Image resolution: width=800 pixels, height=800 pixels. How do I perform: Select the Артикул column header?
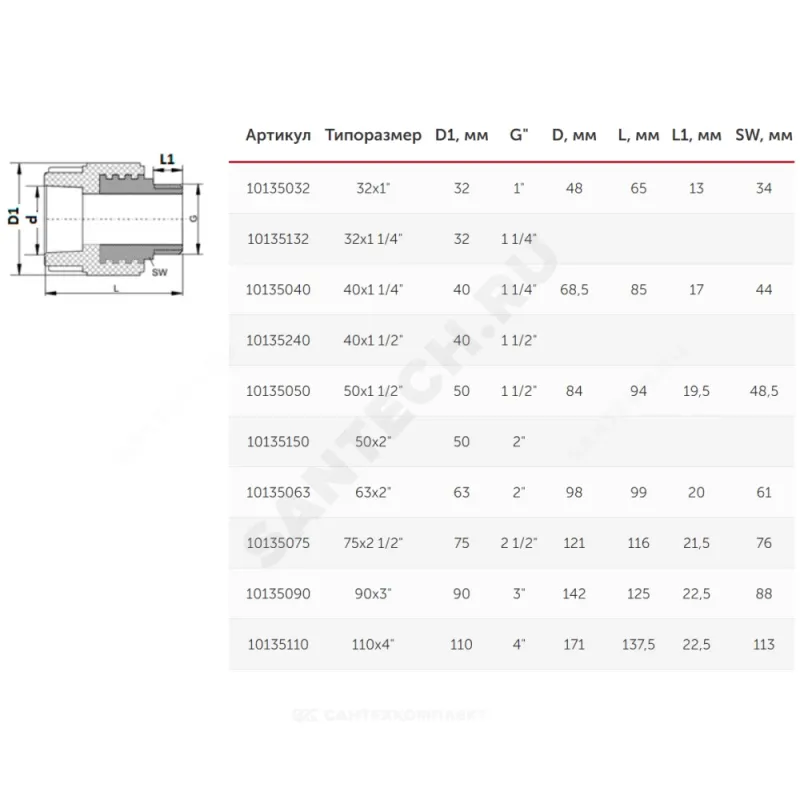pyautogui.click(x=279, y=136)
